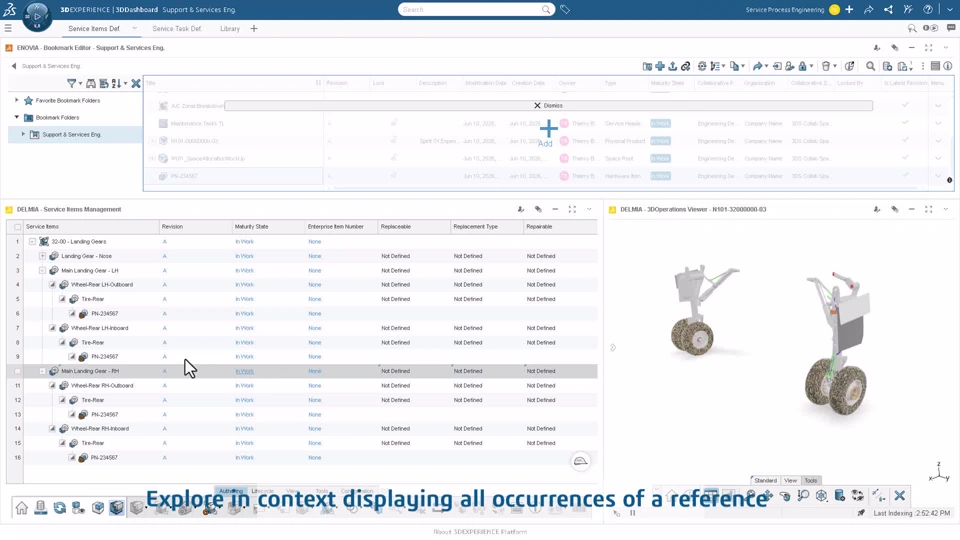Click the Service Process Engineering role label
960x540 pixels.
(x=784, y=9)
